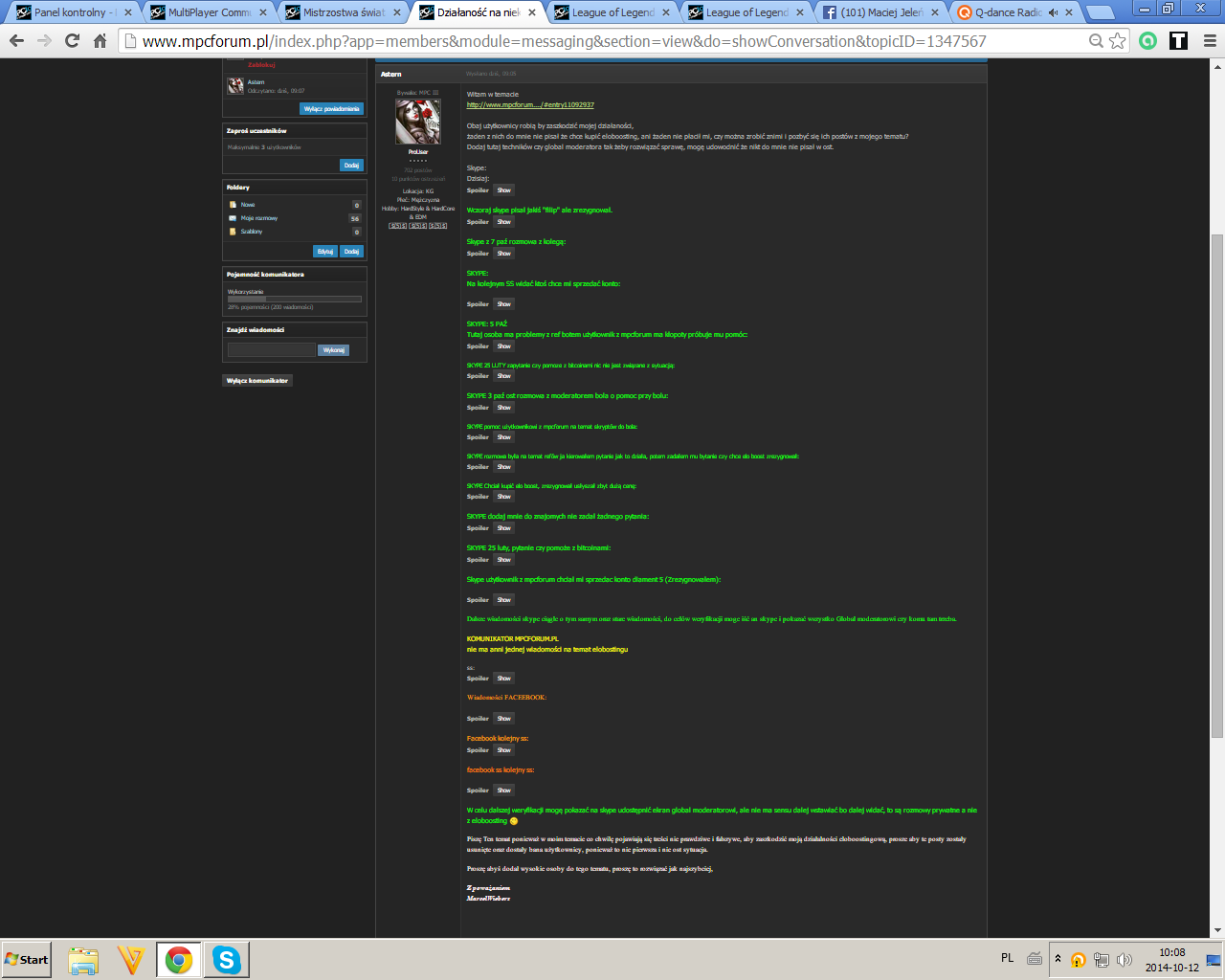Open the Chrome hamburger menu

(1209, 41)
